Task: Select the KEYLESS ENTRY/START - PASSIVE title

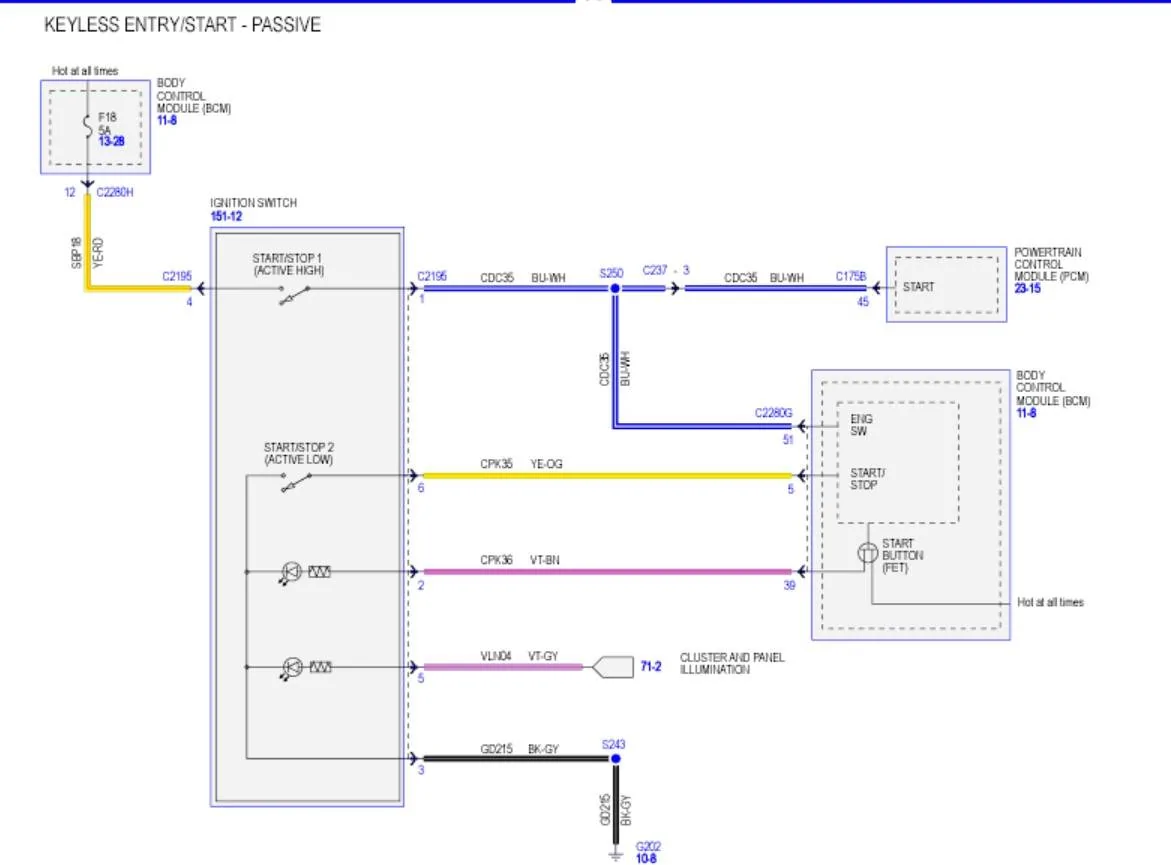Action: [x=182, y=25]
